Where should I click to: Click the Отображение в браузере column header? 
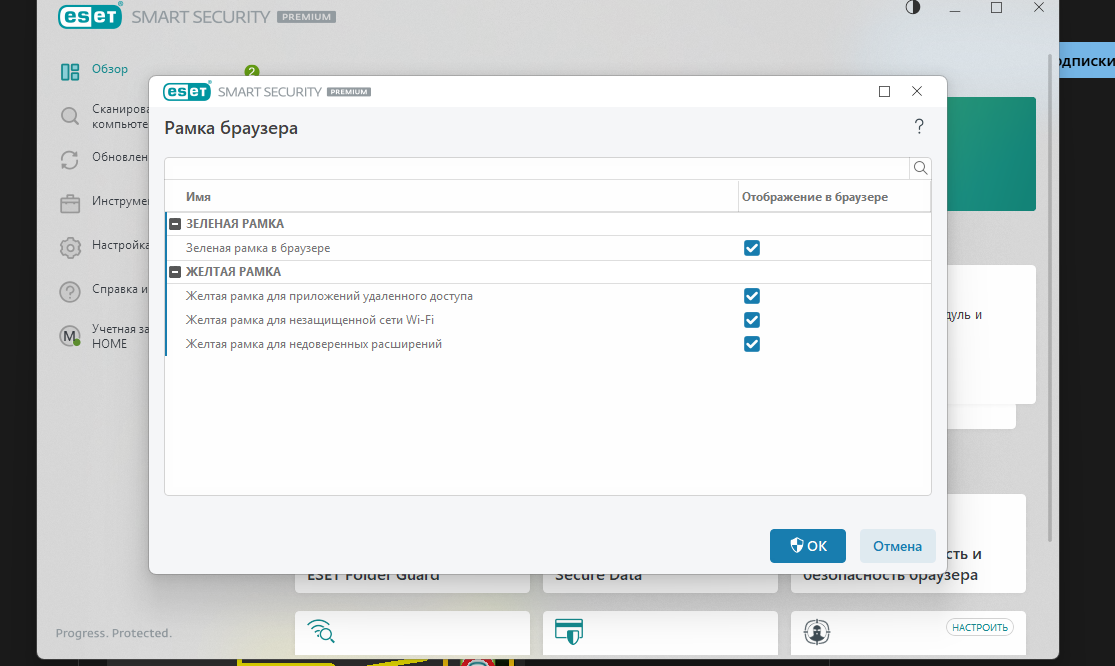click(834, 197)
